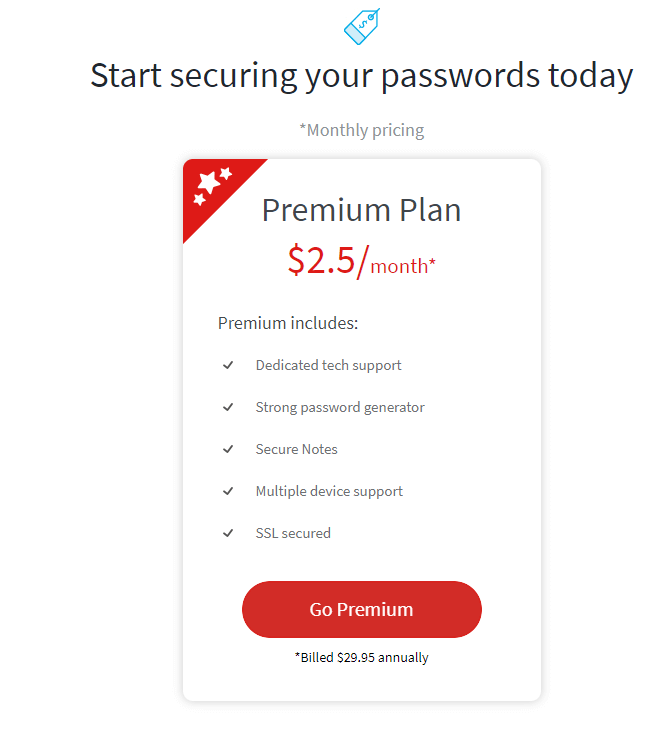Click the Start securing your passwords heading

[x=362, y=76]
